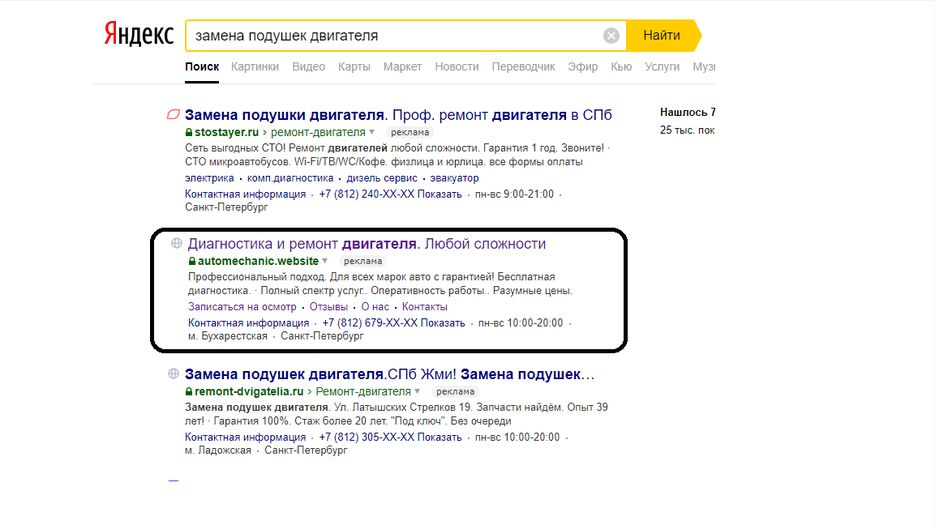935x525 pixels.
Task: Switch to the Эфир tab
Action: [583, 67]
